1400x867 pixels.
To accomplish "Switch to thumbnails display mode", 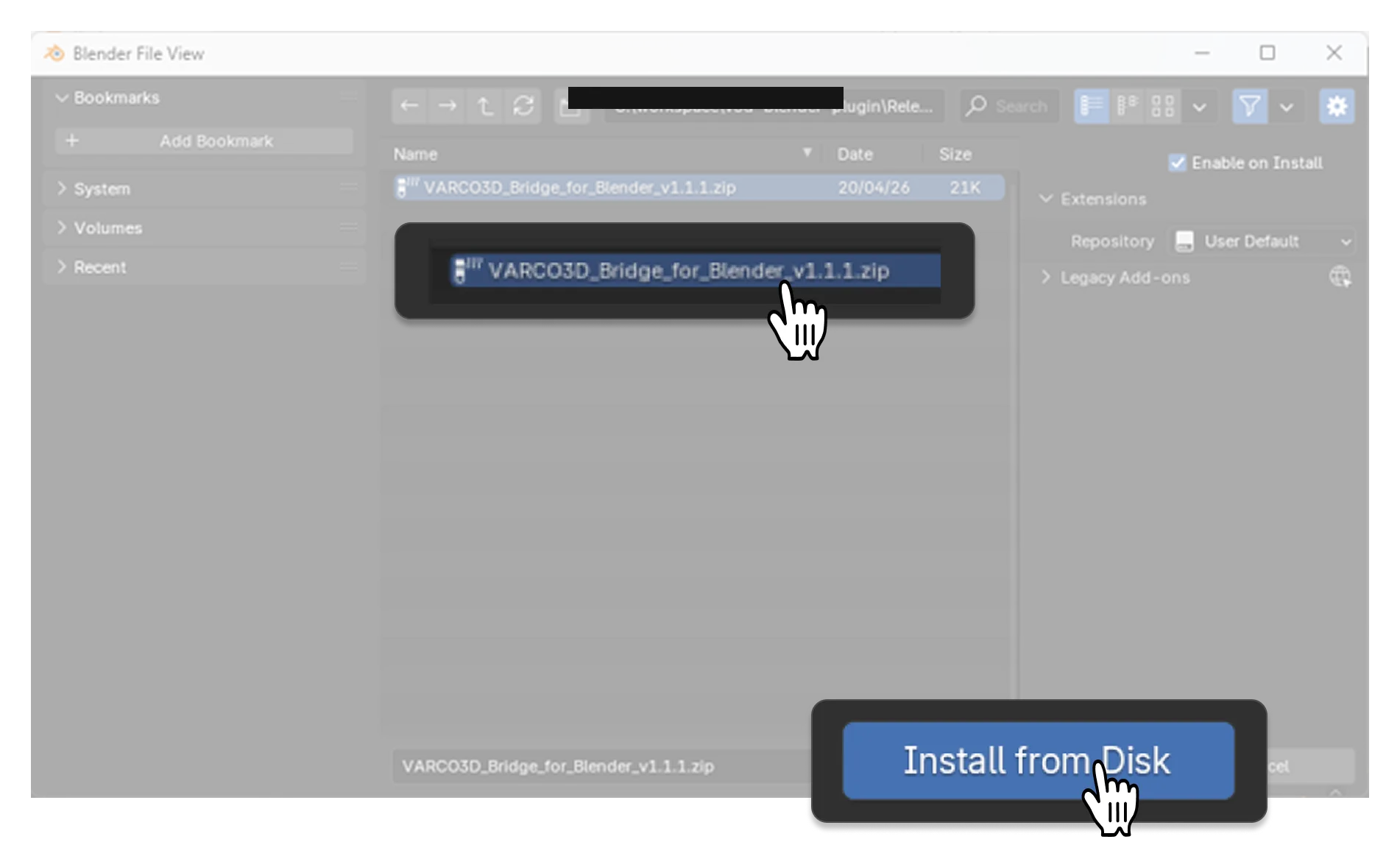I will [x=1163, y=107].
